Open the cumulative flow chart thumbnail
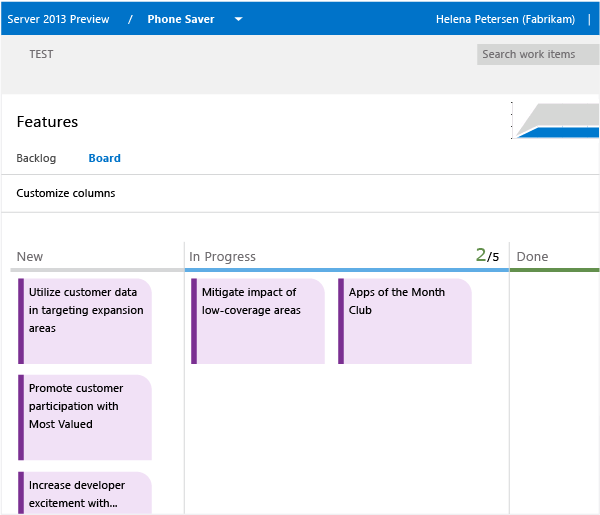Screen dimensions: 600x515 pos(556,121)
